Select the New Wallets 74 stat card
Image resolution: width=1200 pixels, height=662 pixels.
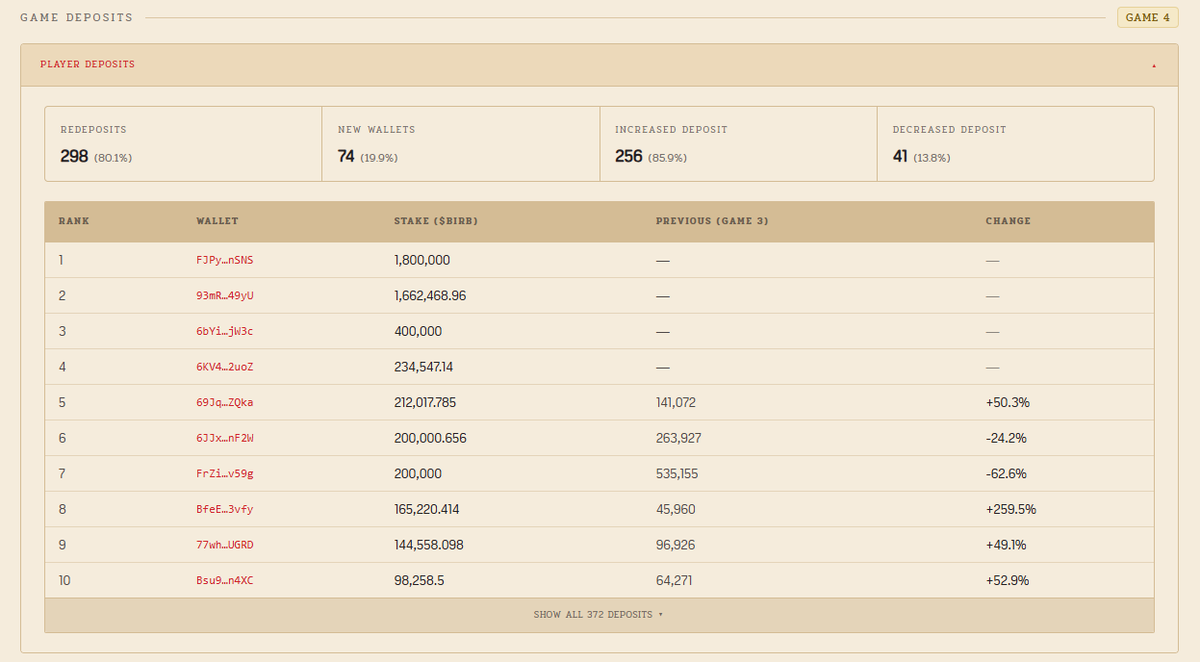click(461, 144)
